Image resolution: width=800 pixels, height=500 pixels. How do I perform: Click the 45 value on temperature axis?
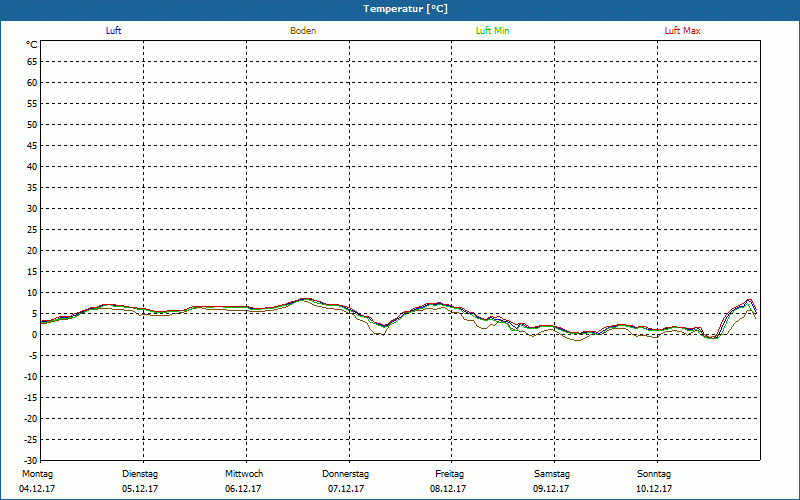[x=32, y=145]
